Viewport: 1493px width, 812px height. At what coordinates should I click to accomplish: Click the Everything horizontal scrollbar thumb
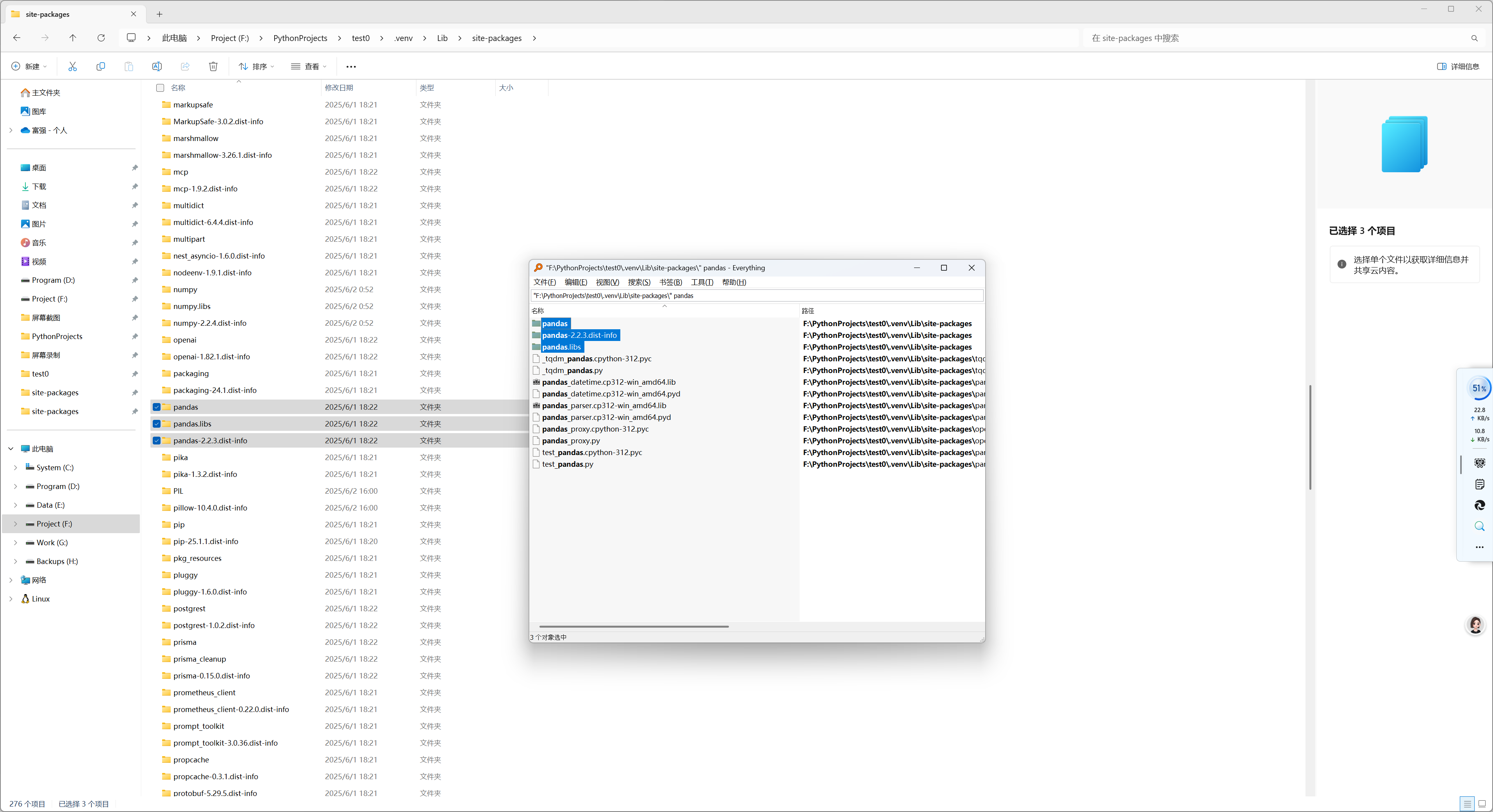point(634,626)
